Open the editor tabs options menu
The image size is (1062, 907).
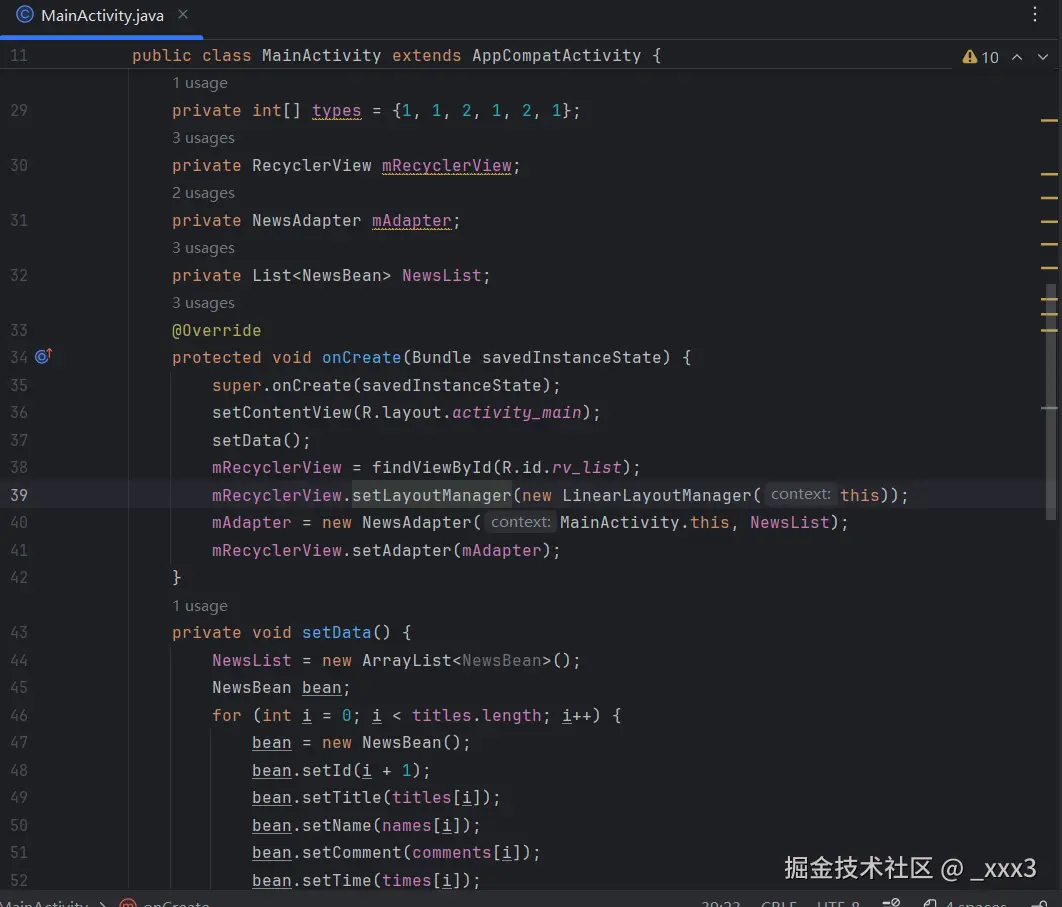1034,14
